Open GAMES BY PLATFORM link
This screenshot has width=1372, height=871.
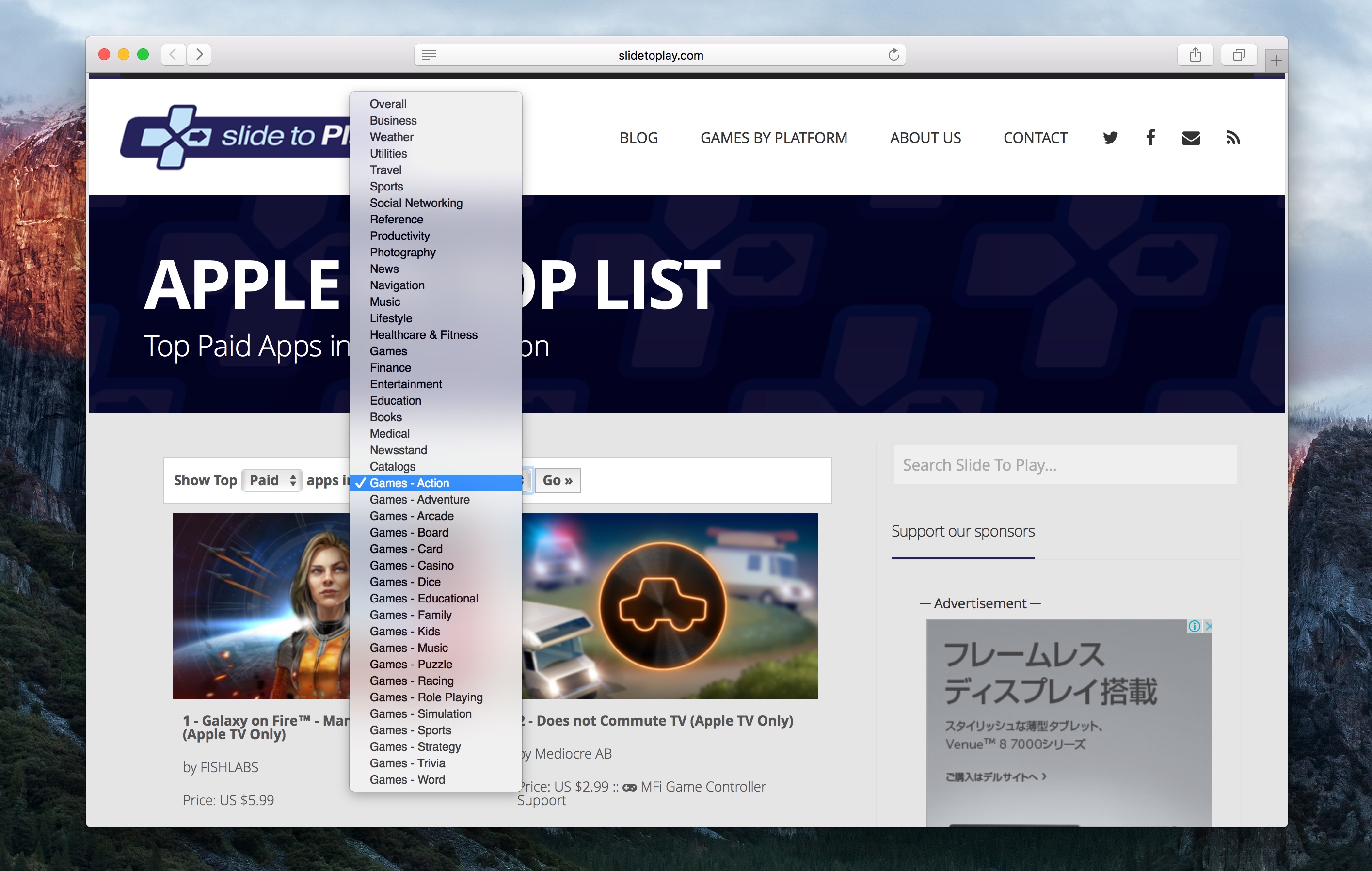click(x=774, y=138)
